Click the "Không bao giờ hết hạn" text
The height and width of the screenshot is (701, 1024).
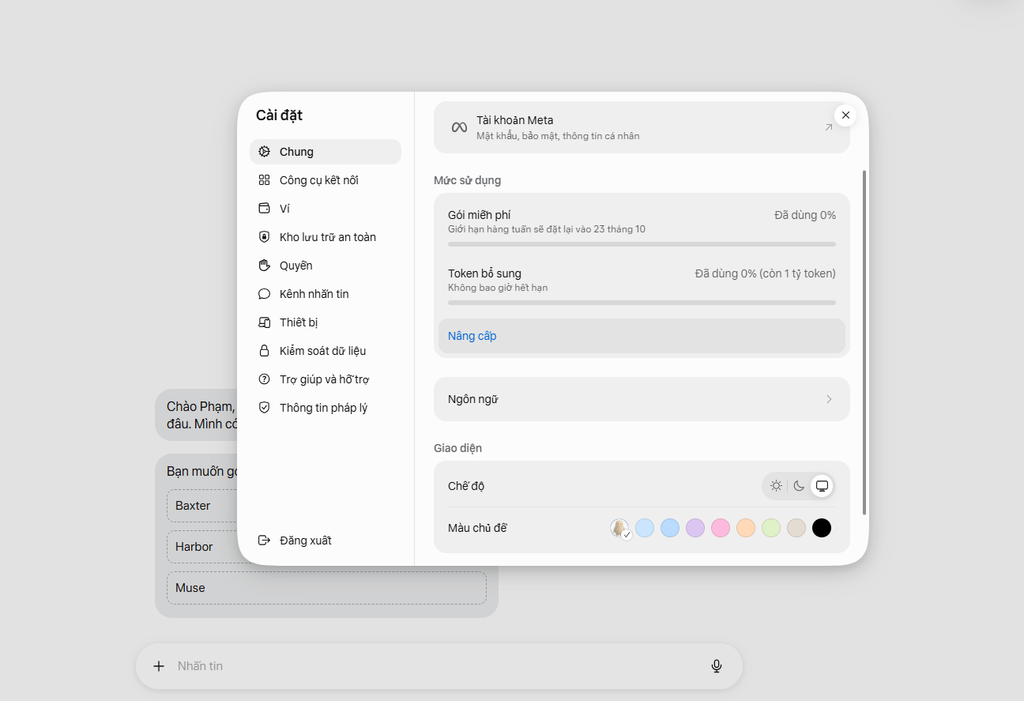498,287
